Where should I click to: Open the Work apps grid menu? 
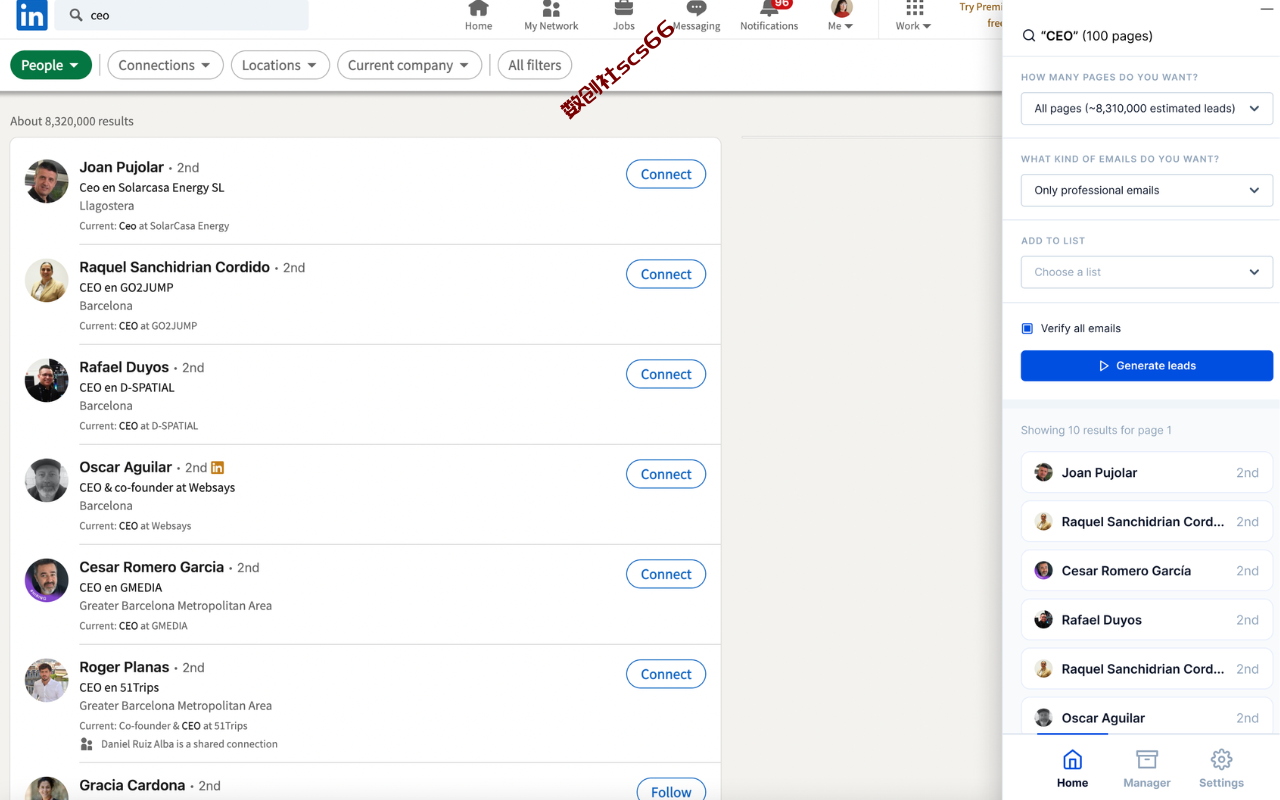click(913, 16)
